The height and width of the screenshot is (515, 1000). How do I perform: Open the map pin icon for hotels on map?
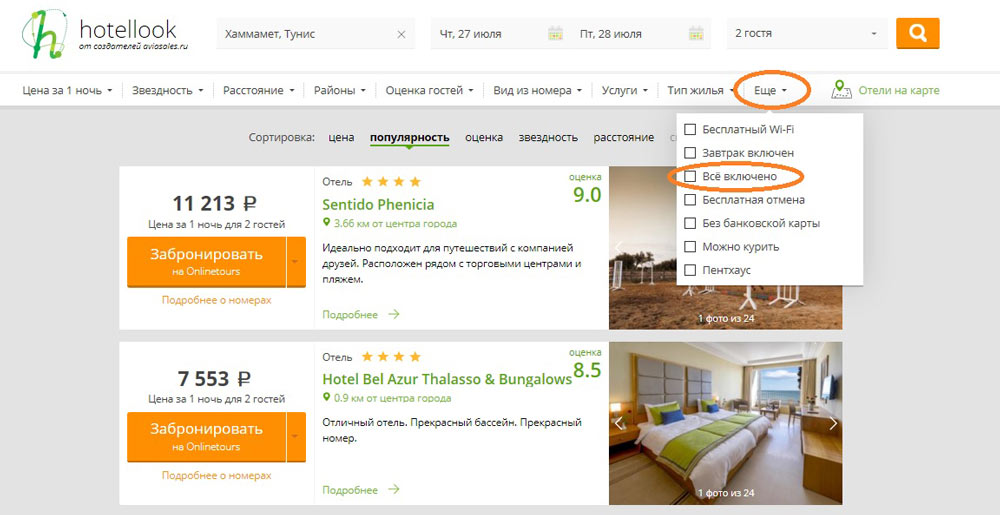[842, 90]
